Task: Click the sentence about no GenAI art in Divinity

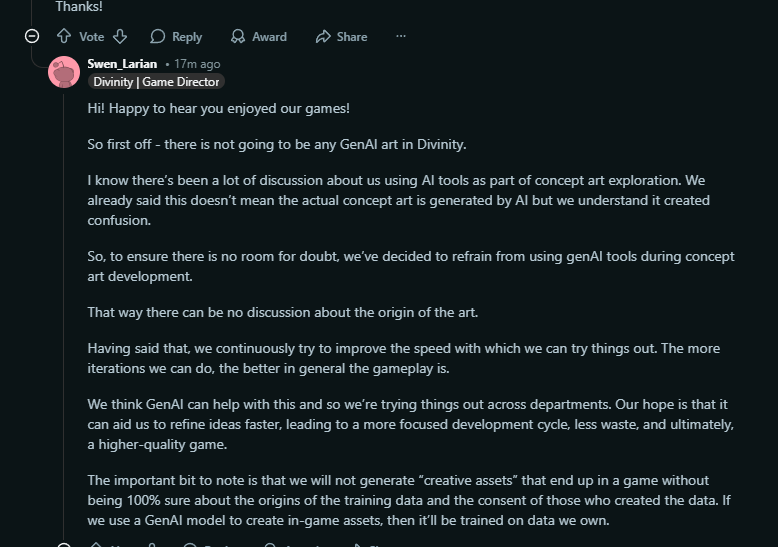Action: 277,144
